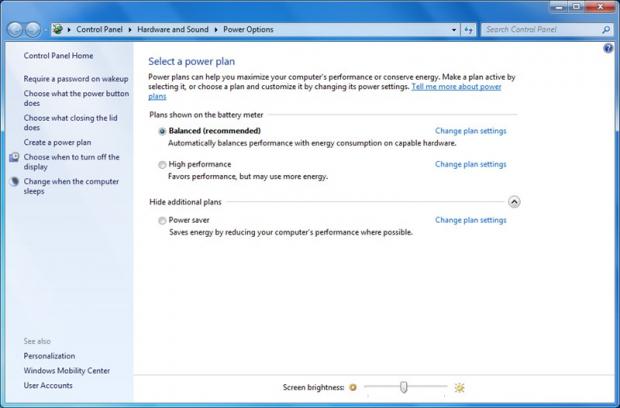The height and width of the screenshot is (408, 620).
Task: Click the screen brightness slider handle
Action: (x=403, y=387)
